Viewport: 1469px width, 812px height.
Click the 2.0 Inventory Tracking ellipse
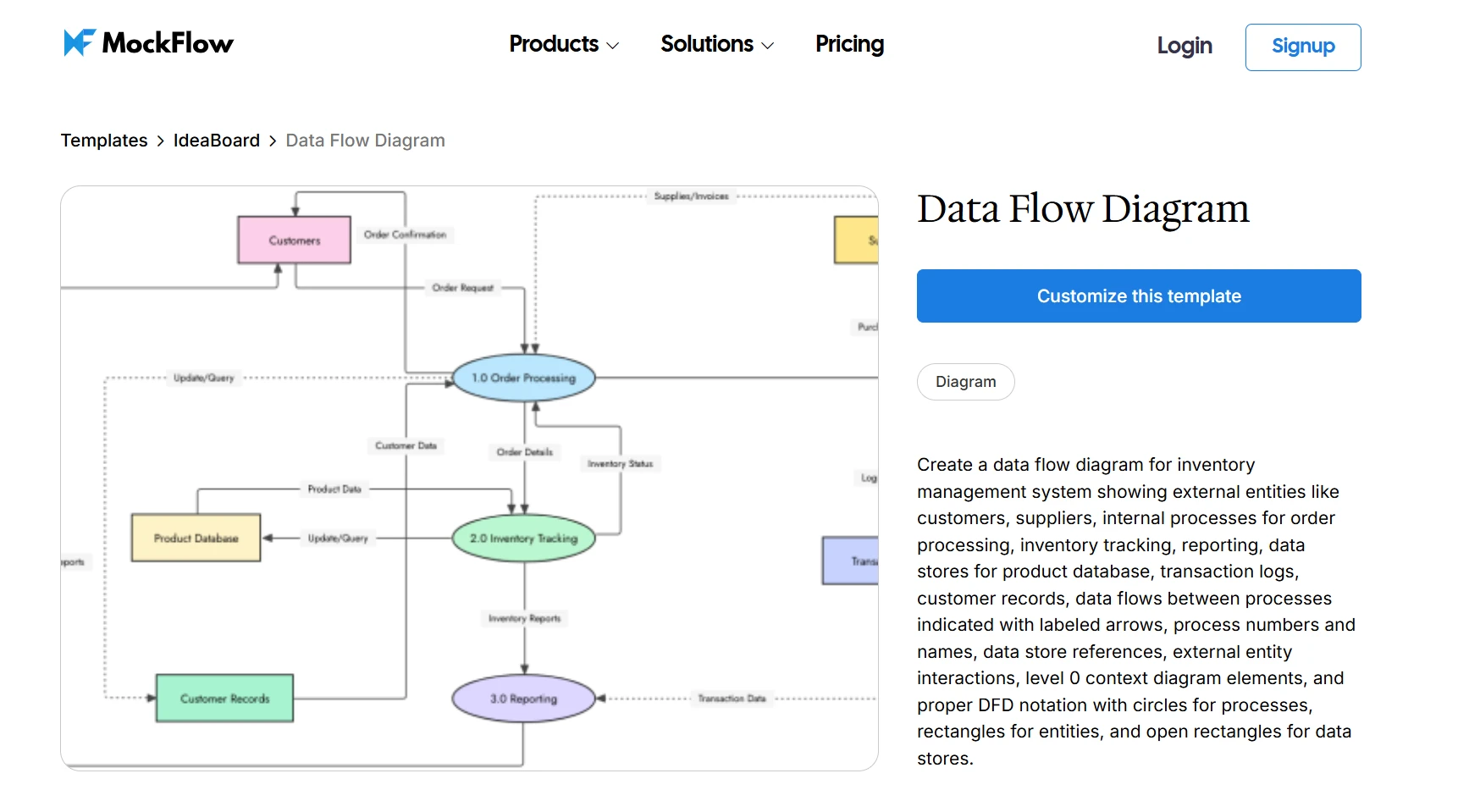[x=522, y=538]
